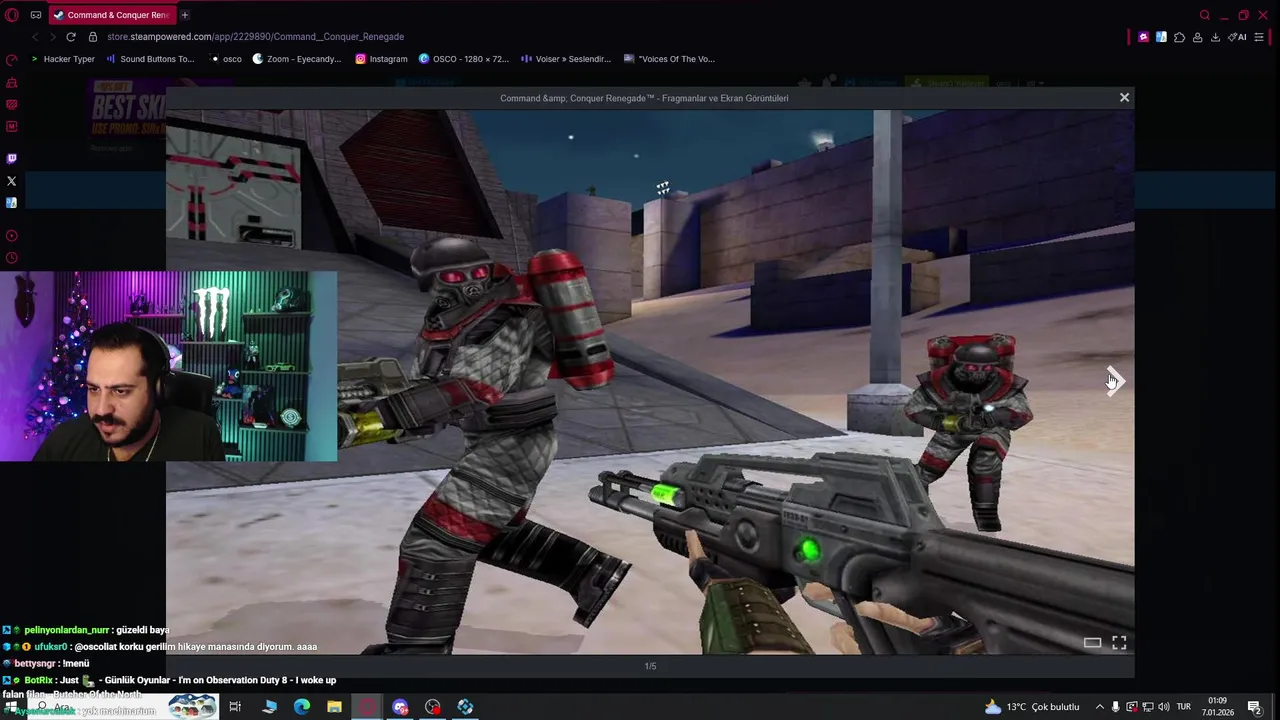This screenshot has height=720, width=1280.
Task: Open the weather widget showing 13°C
Action: (1032, 707)
